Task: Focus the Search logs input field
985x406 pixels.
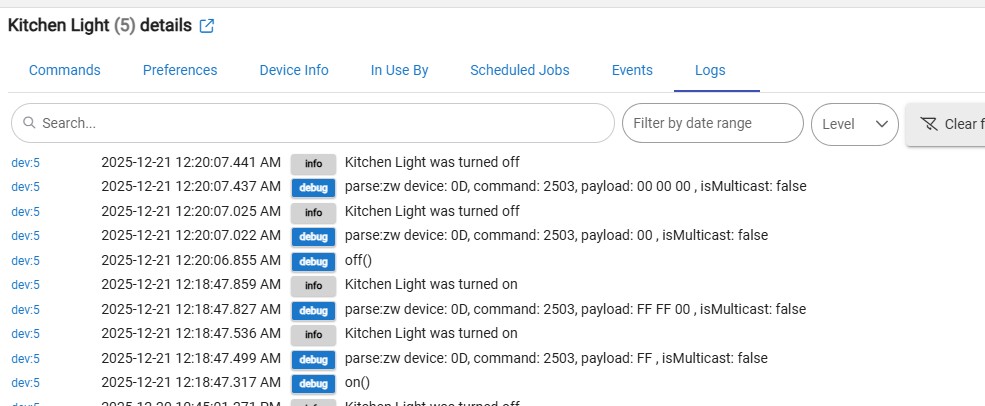Action: pyautogui.click(x=320, y=123)
